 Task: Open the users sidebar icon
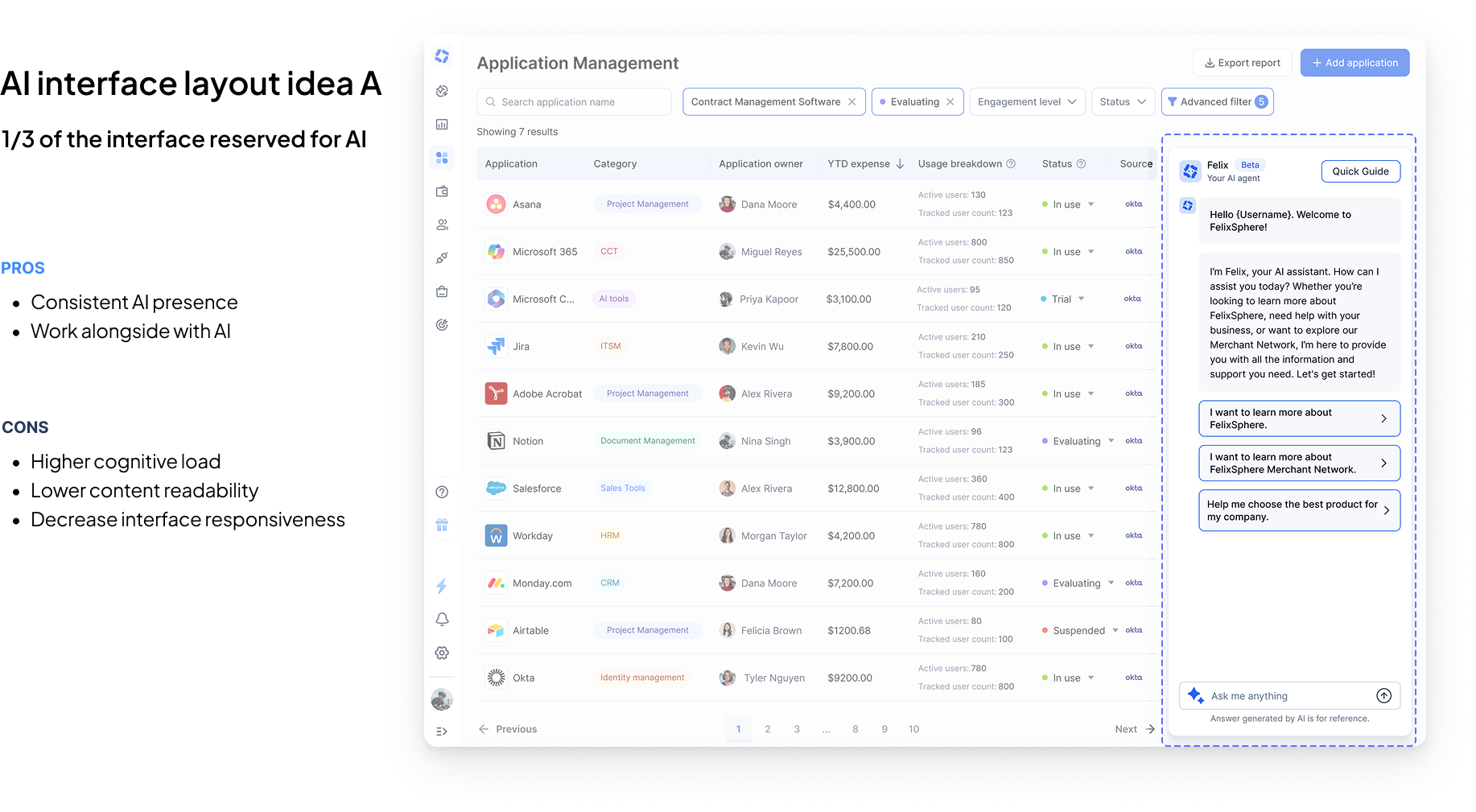(442, 225)
